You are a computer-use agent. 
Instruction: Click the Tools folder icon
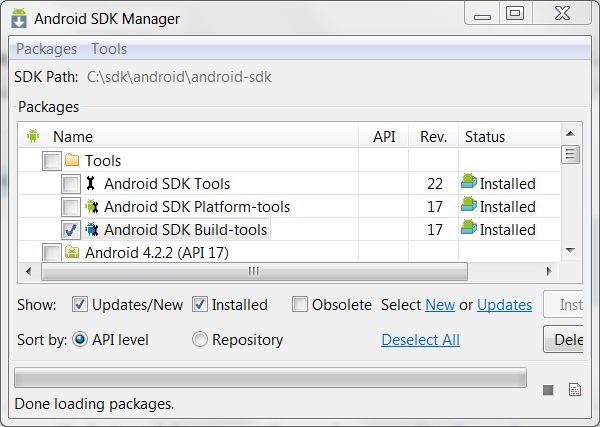pyautogui.click(x=72, y=160)
